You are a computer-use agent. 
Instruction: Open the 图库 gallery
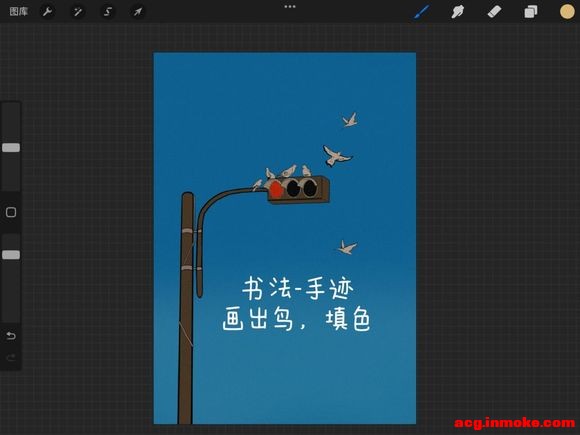coord(18,11)
